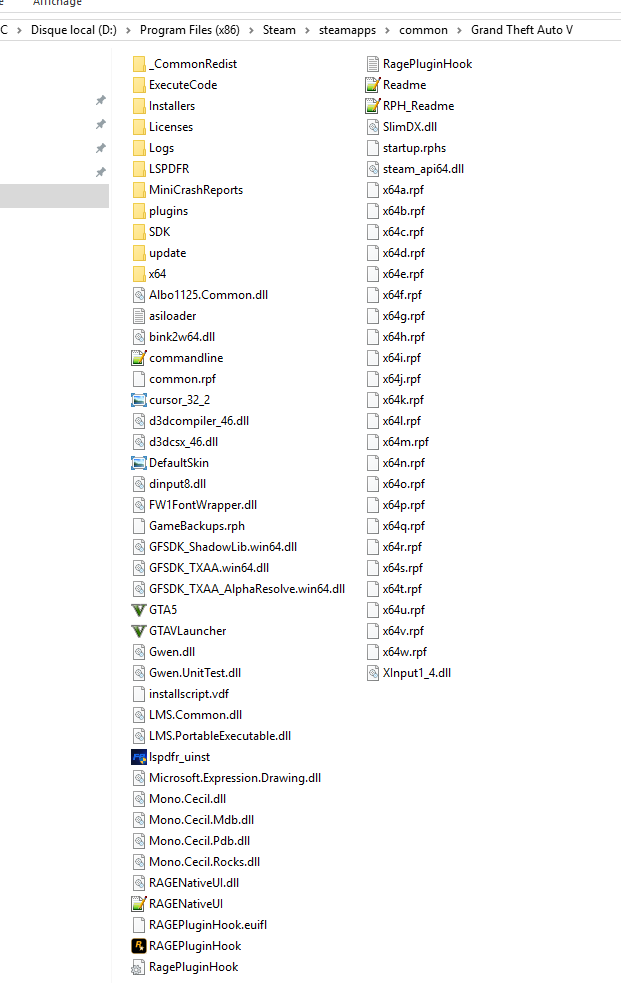Navigate to Steam in address bar
The image size is (621, 999).
(x=279, y=30)
